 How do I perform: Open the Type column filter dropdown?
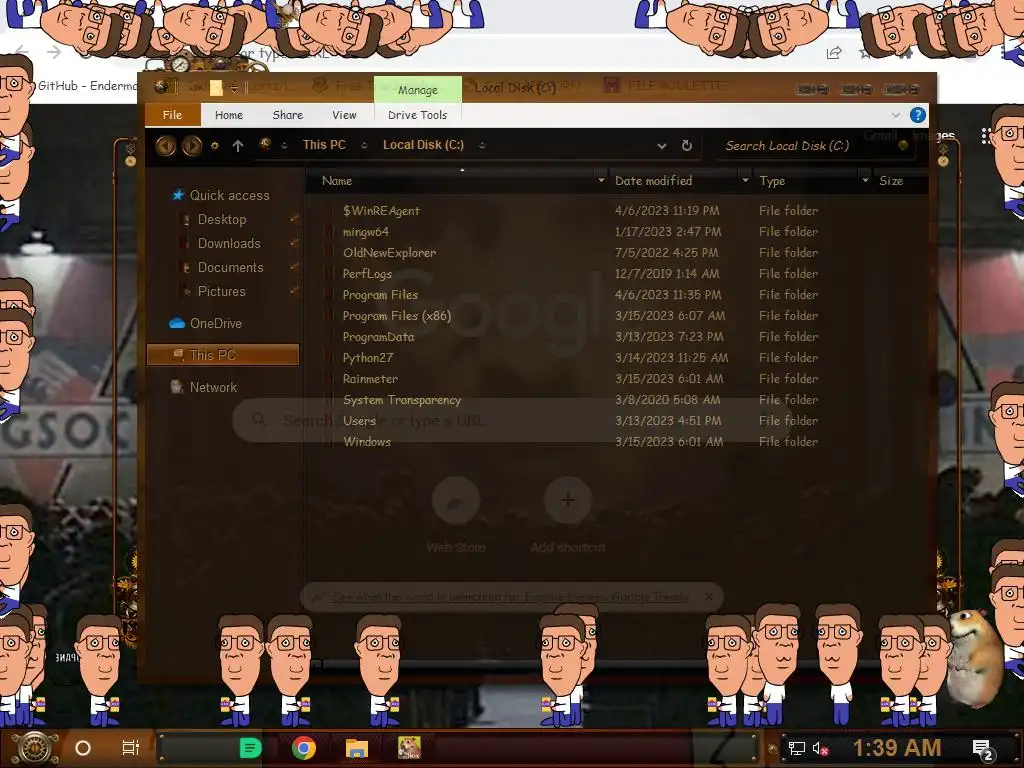tap(865, 180)
